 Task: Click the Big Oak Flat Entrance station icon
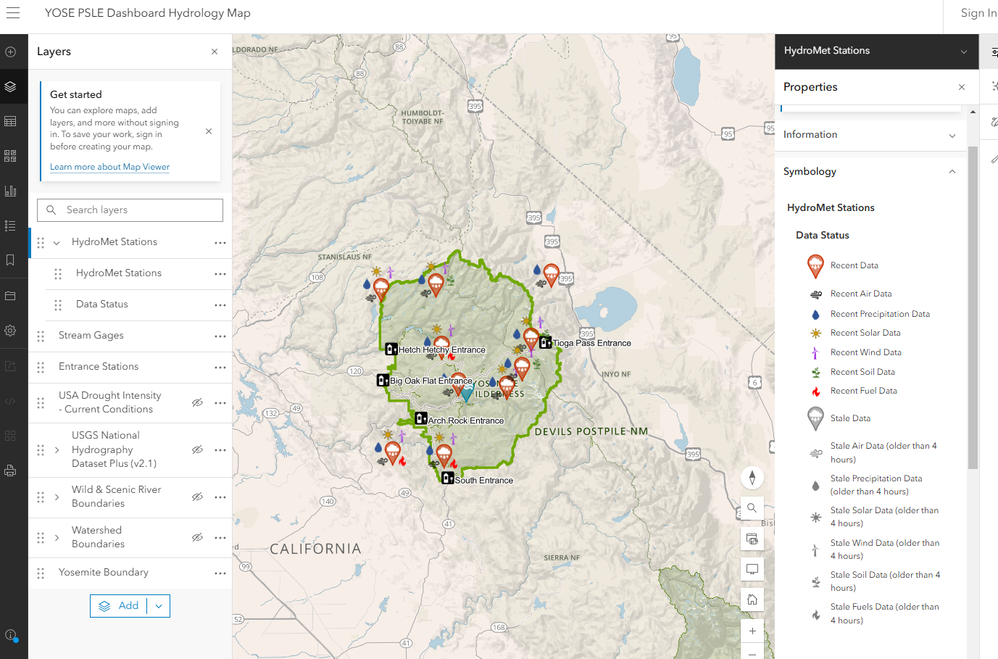point(383,380)
